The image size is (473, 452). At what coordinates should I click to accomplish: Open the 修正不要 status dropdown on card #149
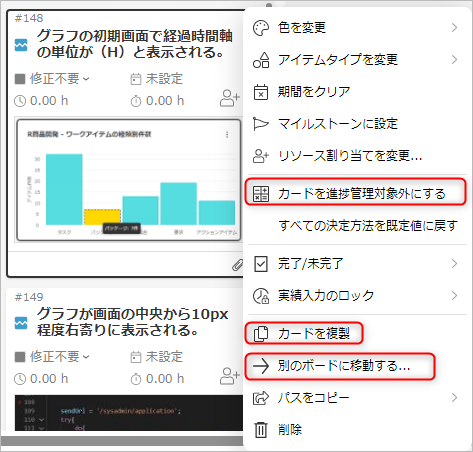pyautogui.click(x=53, y=357)
